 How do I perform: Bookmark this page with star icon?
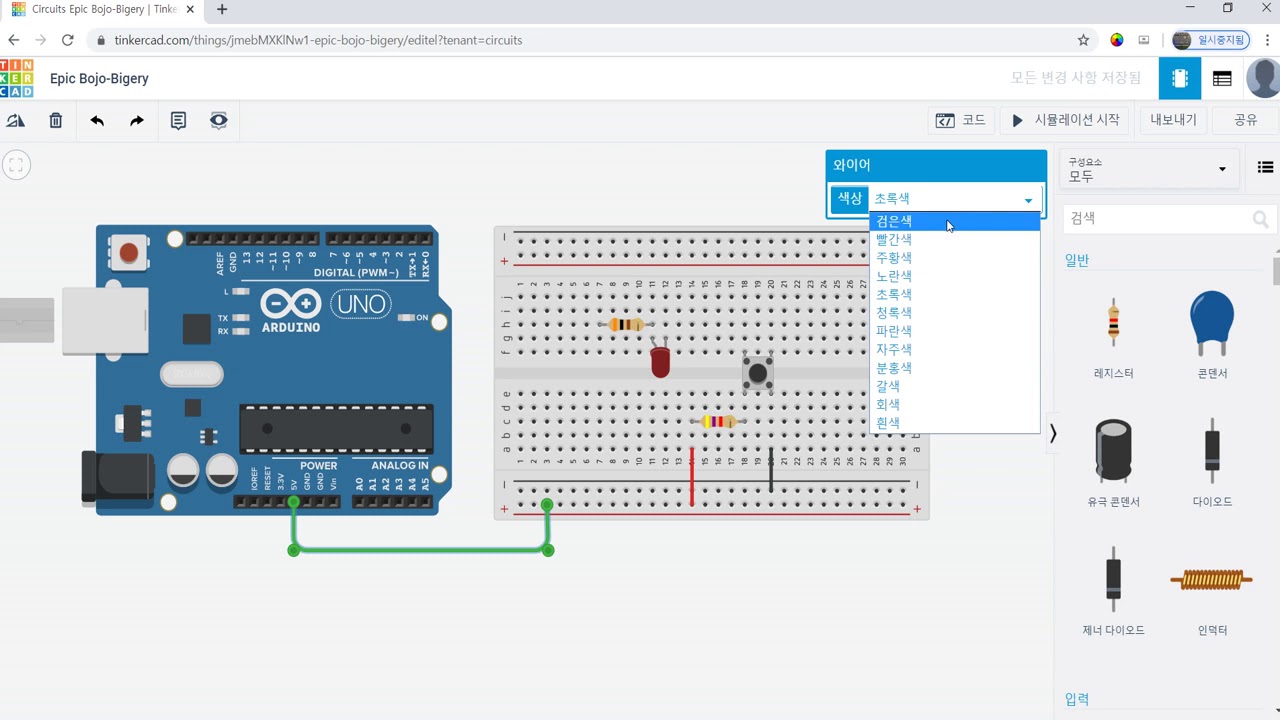(x=1083, y=40)
